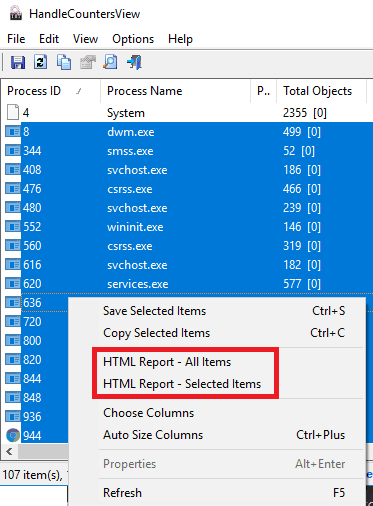Click the horizontal scrollbar left arrow

[9, 452]
